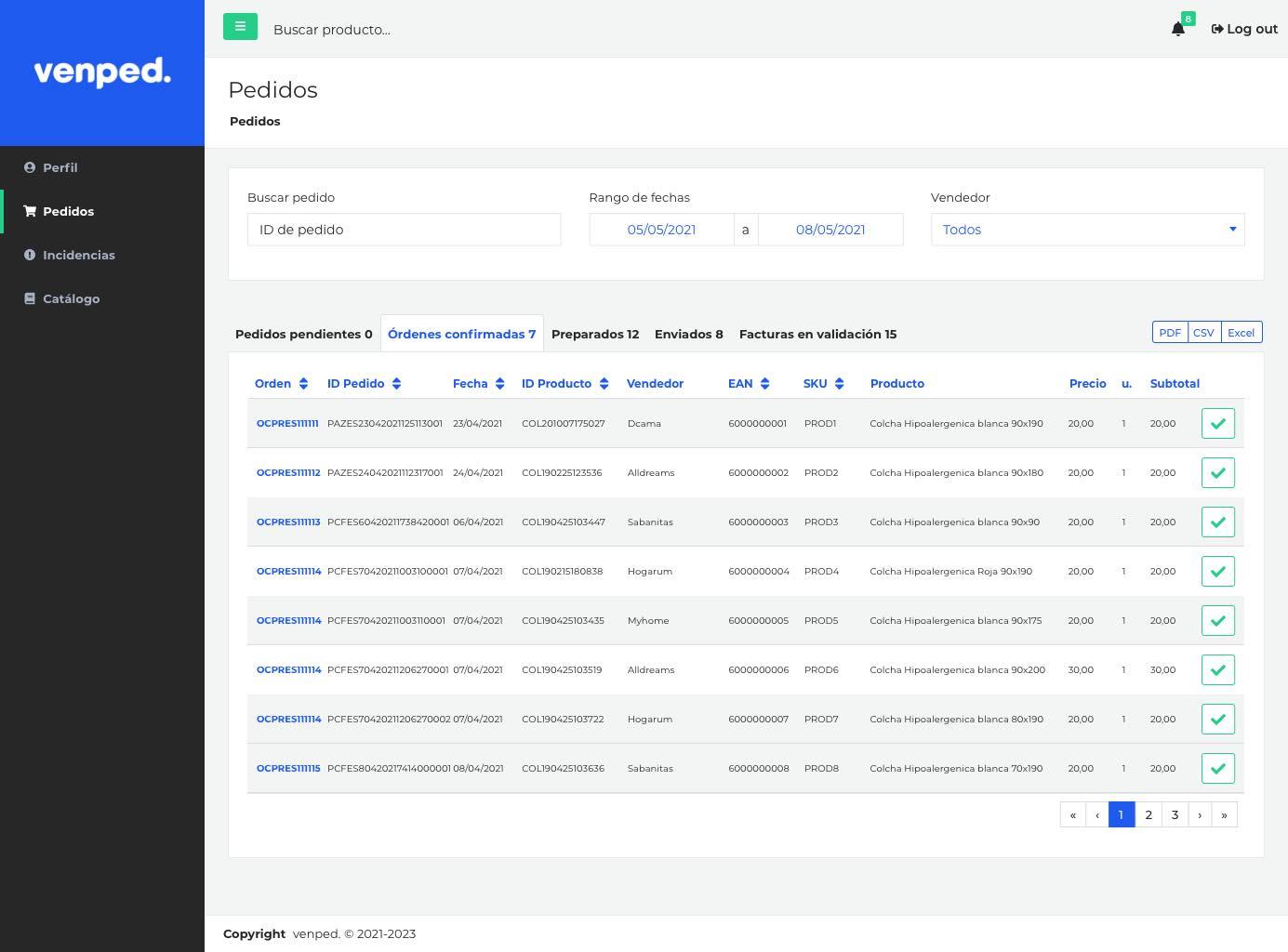This screenshot has width=1288, height=952.
Task: Select Colcha Hipoalergenica Roja 90x190
Action: pos(950,571)
